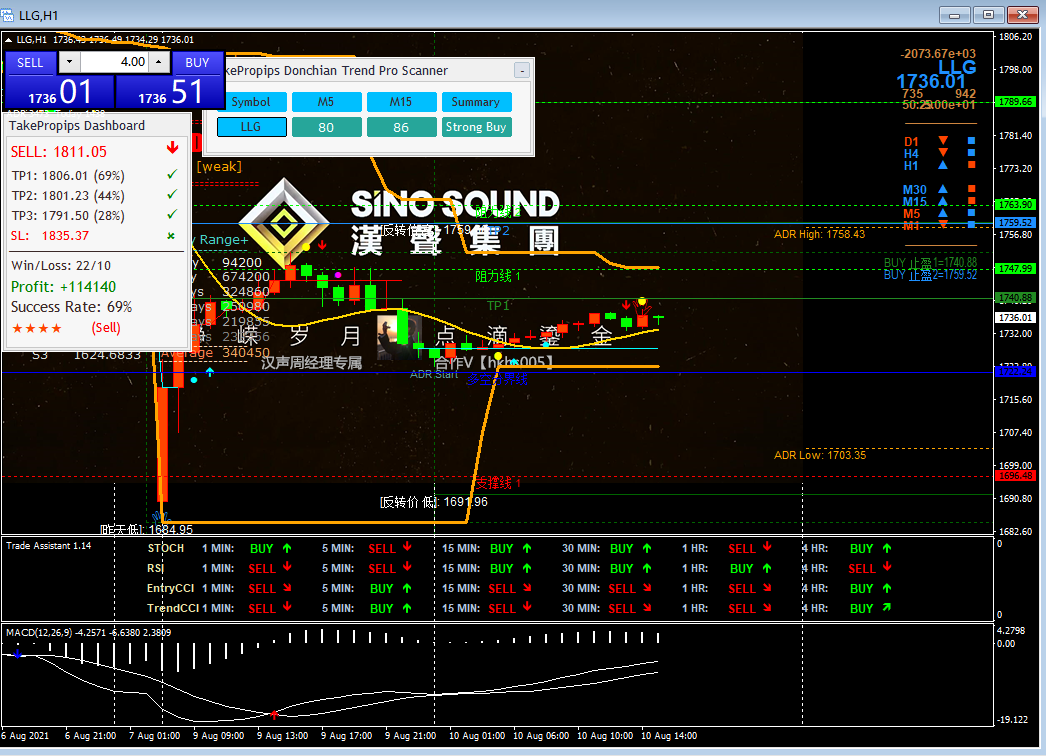This screenshot has height=756, width=1046.
Task: Click the Strong Buy summary cell
Action: pos(476,127)
